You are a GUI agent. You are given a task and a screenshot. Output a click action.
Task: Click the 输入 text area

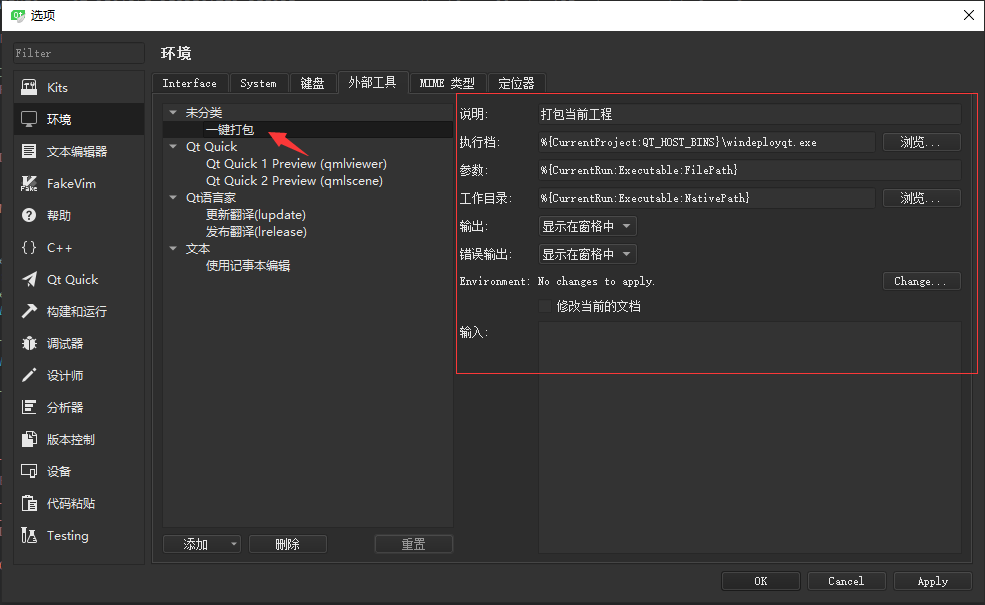point(749,437)
